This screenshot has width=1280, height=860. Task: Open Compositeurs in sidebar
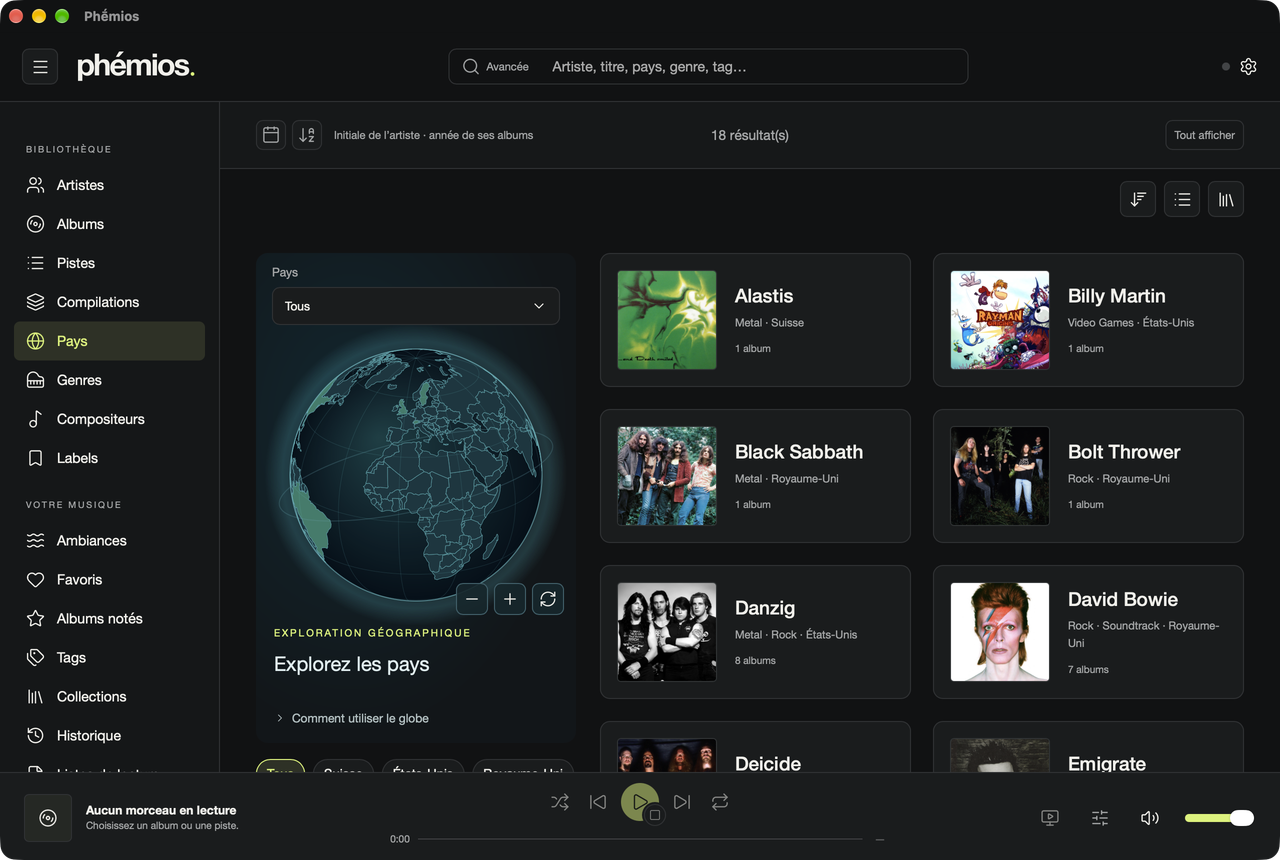click(x=110, y=419)
